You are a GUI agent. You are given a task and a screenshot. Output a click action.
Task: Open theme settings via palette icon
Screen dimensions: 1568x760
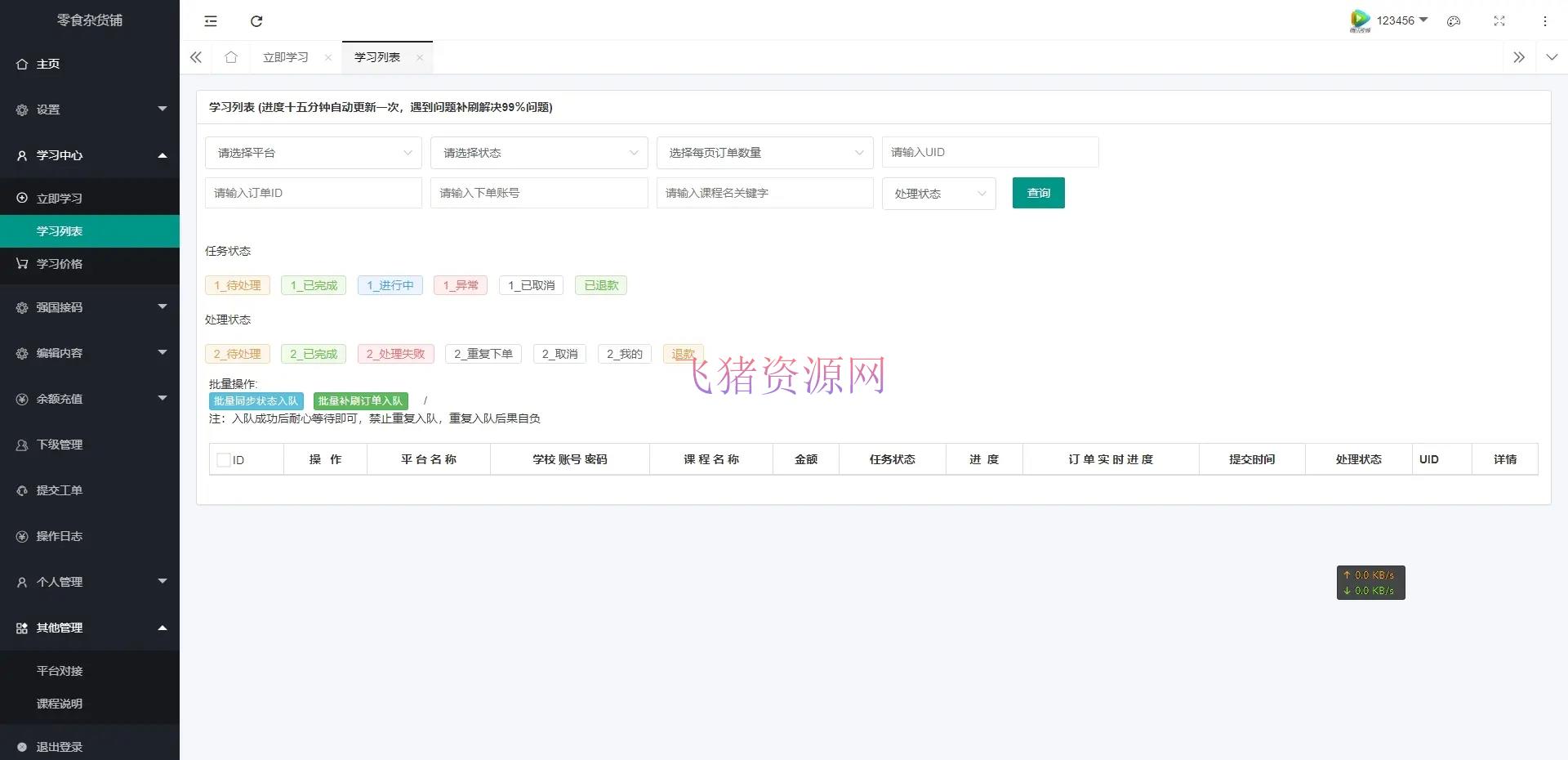[x=1453, y=20]
